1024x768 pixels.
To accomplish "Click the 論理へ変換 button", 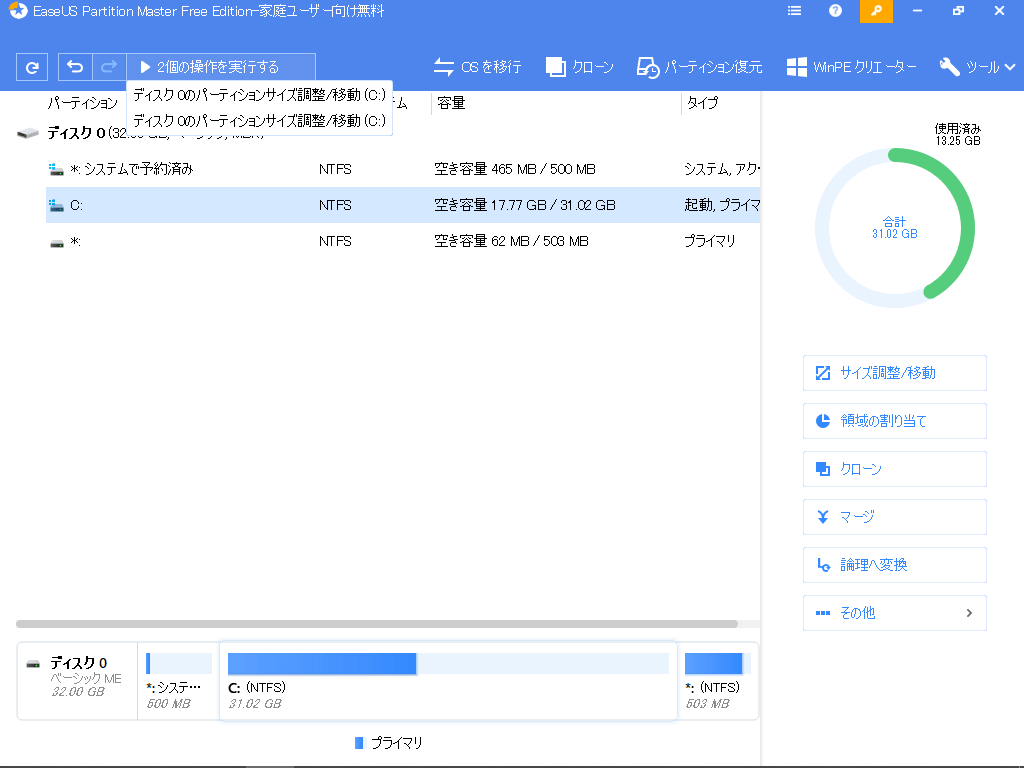I will [894, 565].
